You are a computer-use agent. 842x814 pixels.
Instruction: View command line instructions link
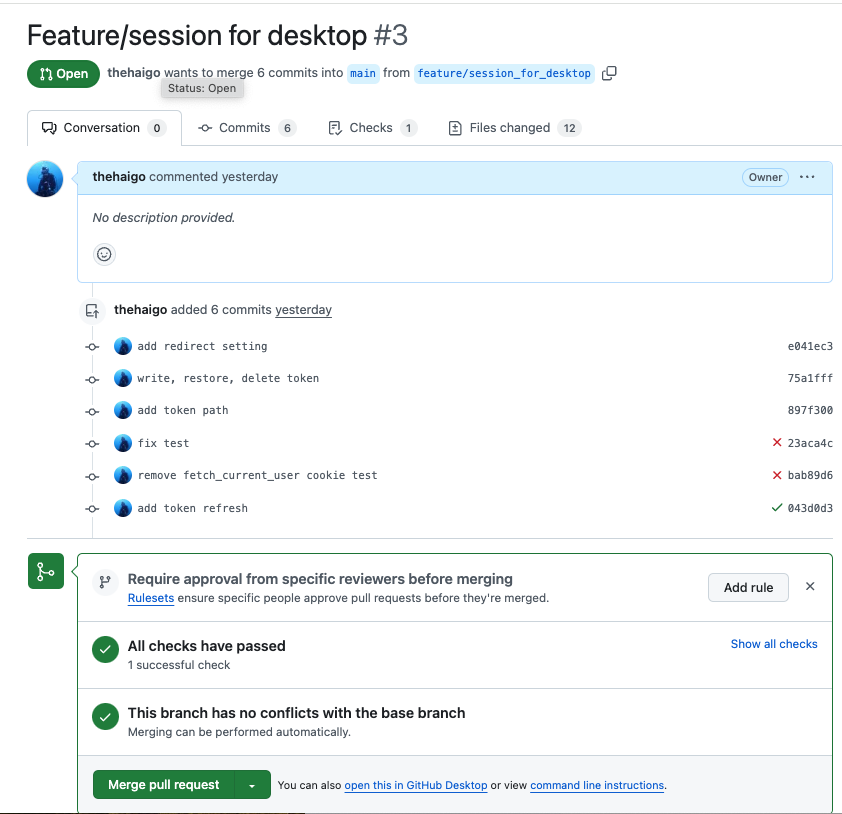pos(597,785)
